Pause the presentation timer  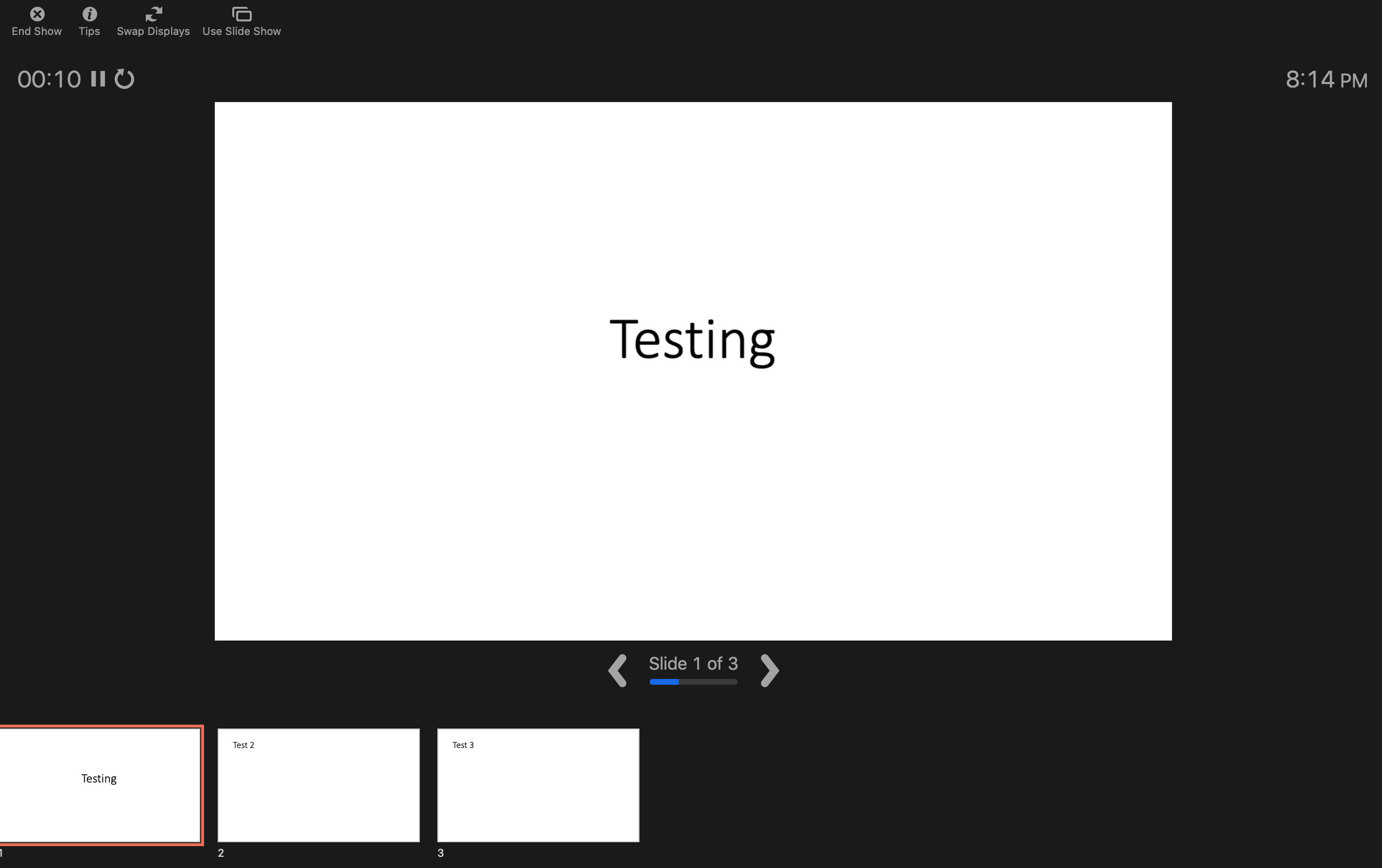click(x=98, y=79)
